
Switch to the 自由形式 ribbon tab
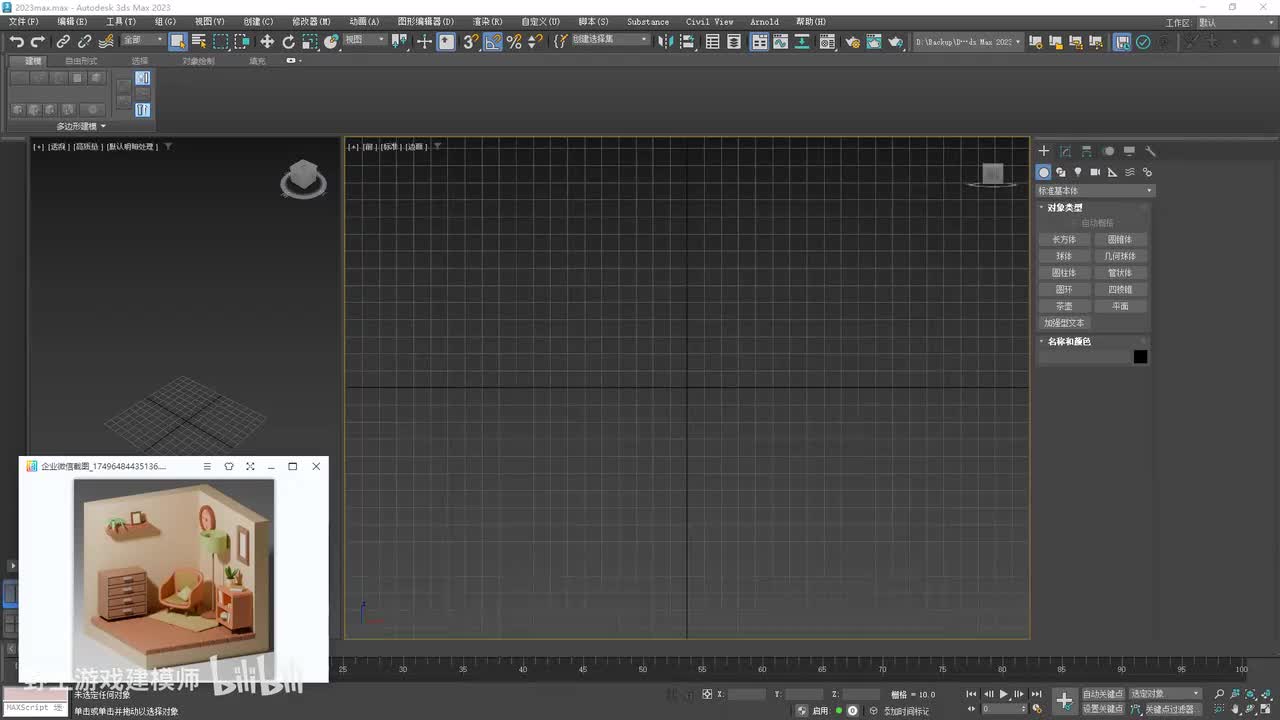[81, 61]
